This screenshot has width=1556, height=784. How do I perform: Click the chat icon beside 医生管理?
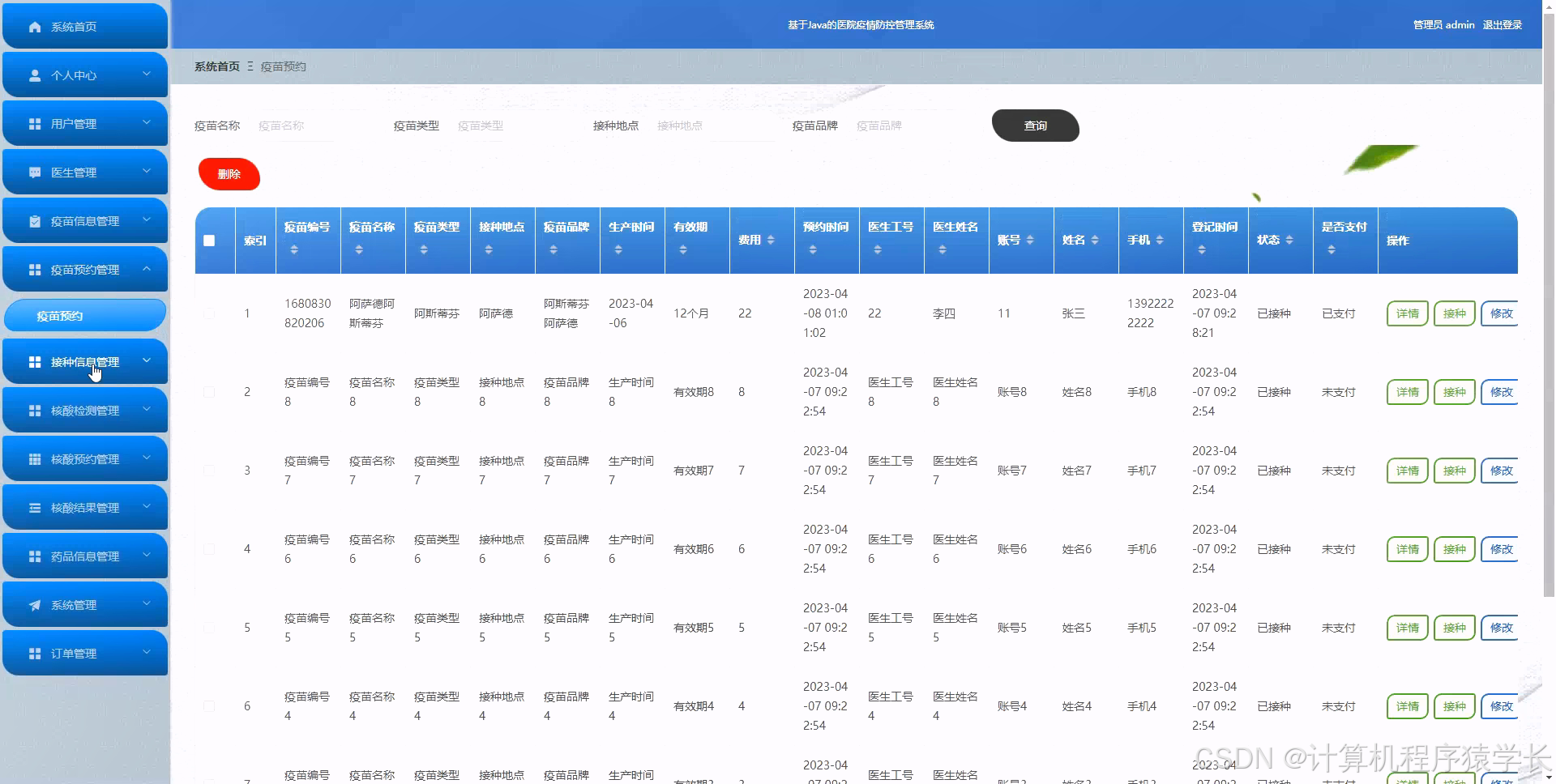coord(35,173)
